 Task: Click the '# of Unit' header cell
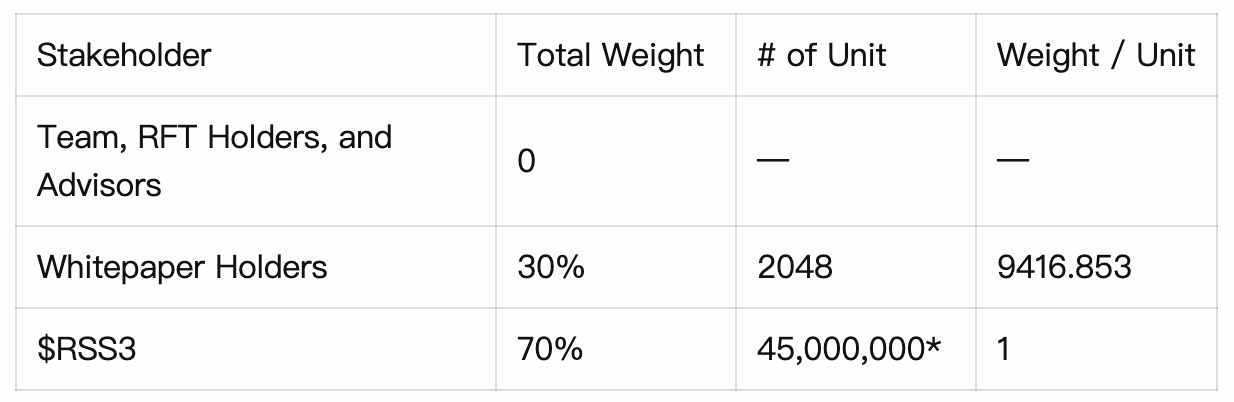point(821,55)
